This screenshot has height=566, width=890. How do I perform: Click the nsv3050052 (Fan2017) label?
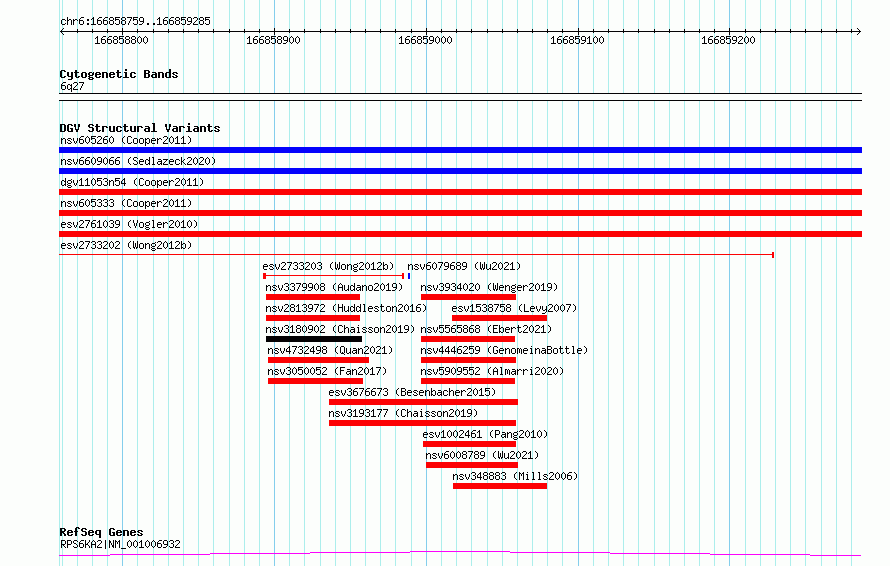[327, 371]
